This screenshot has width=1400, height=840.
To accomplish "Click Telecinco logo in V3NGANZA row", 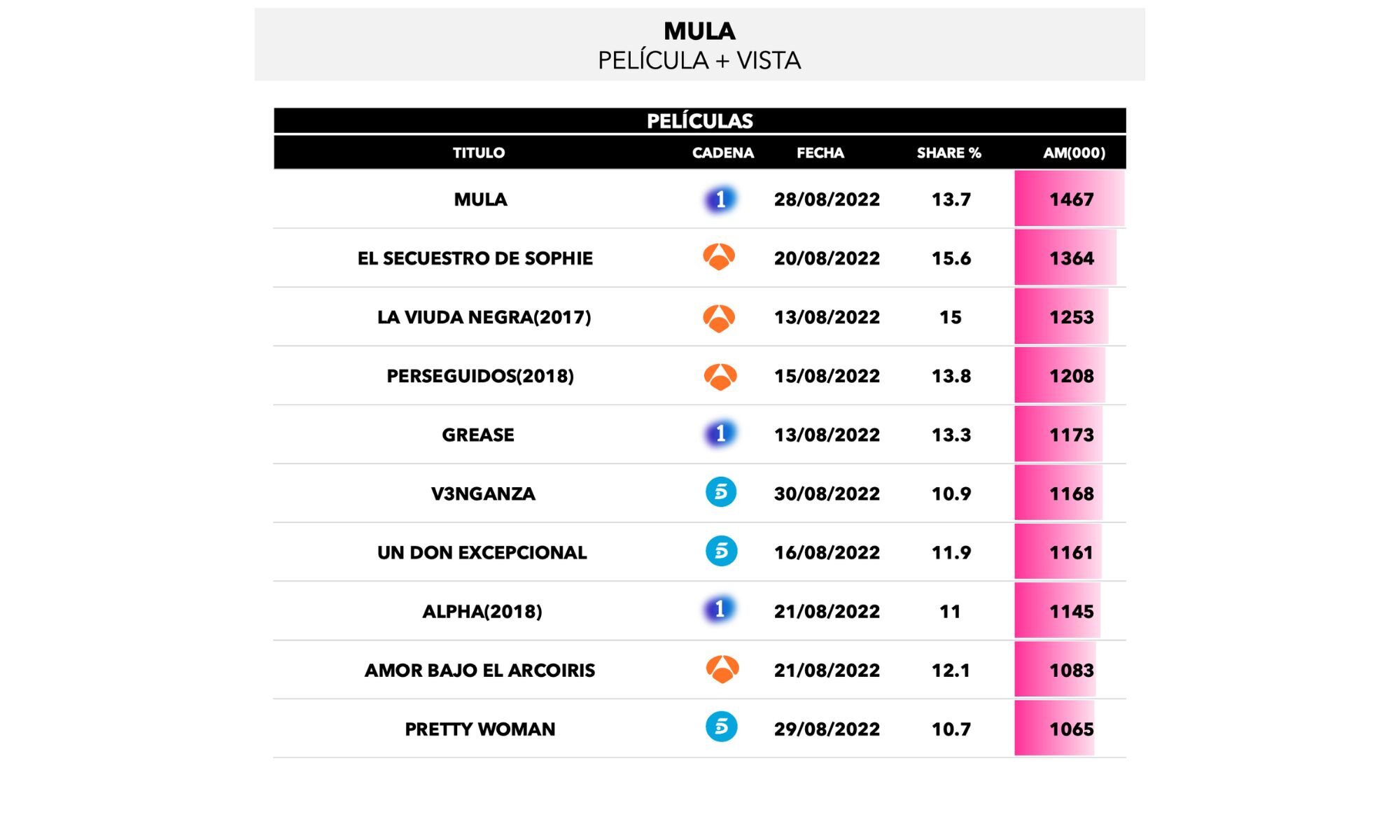I will coord(721,493).
